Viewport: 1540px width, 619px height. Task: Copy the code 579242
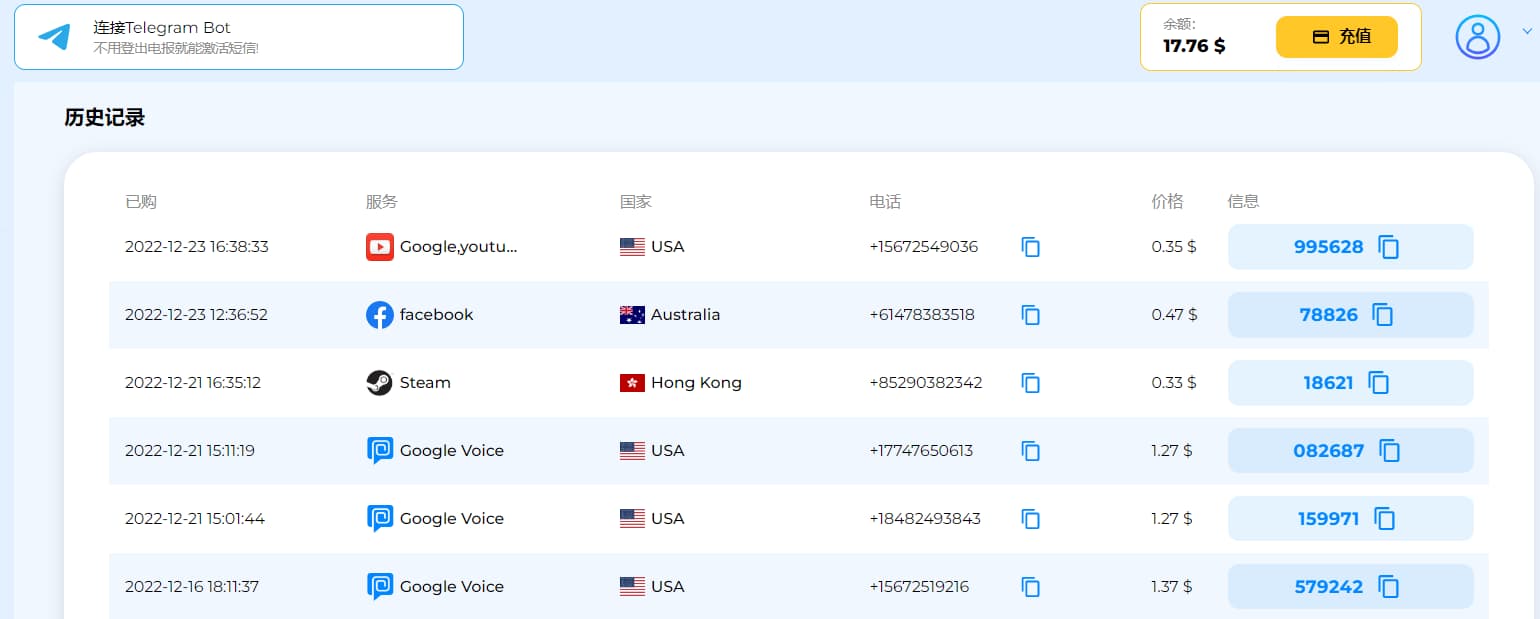1388,587
